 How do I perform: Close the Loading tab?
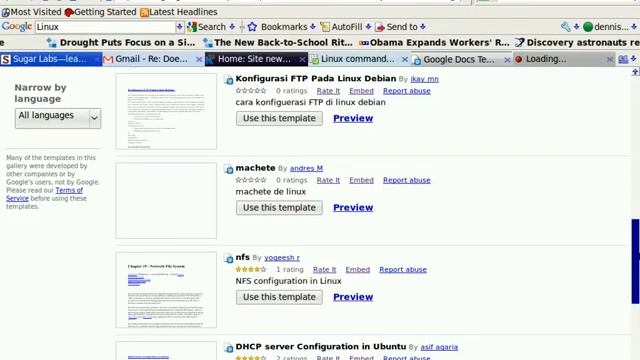(609, 60)
